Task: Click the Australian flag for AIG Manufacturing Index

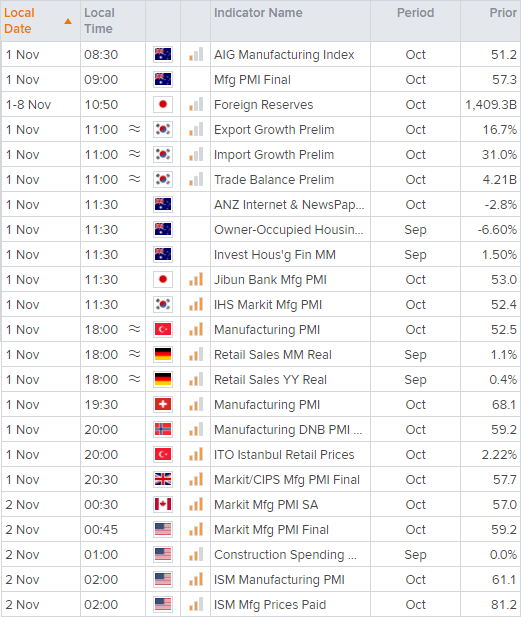Action: tap(163, 54)
